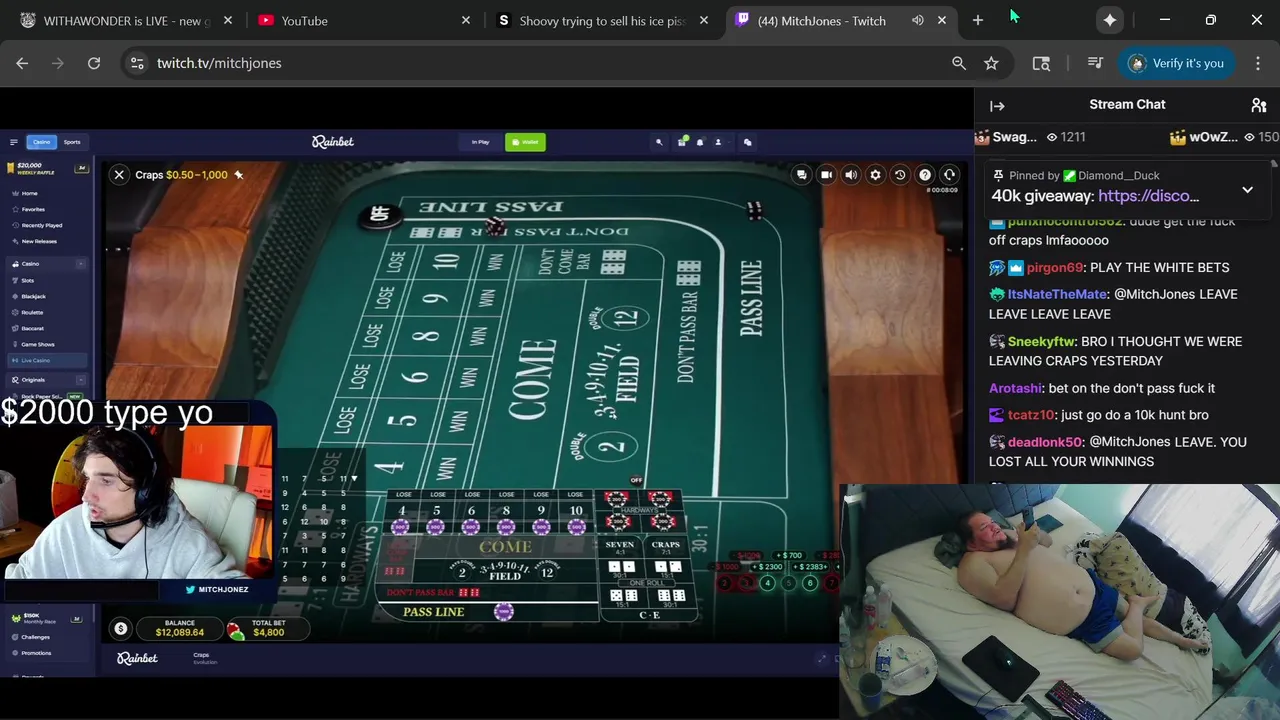Open browser media controls icon

[1095, 63]
